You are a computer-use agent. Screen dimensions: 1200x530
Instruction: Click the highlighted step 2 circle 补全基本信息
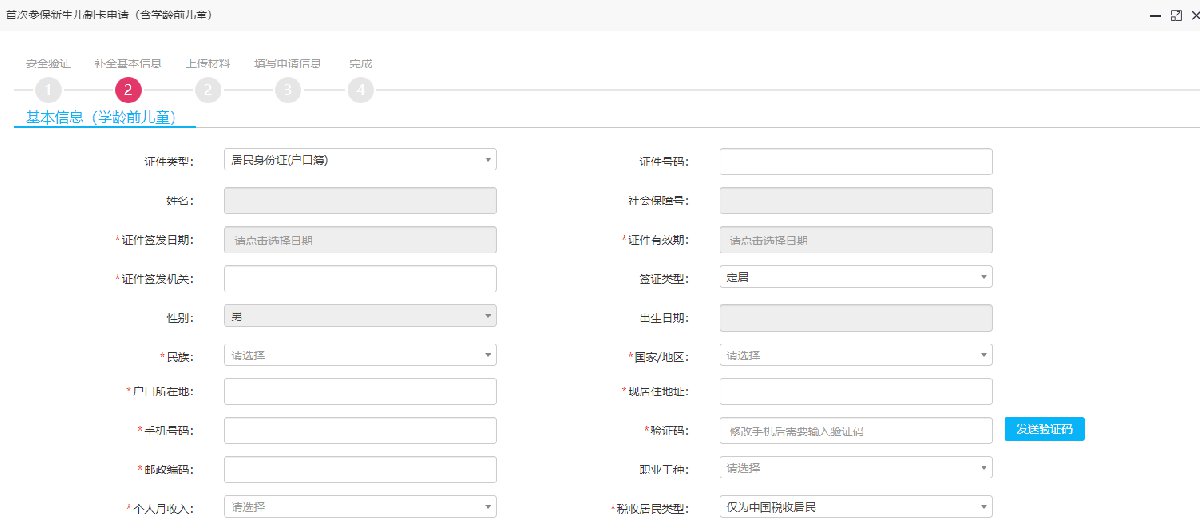128,90
